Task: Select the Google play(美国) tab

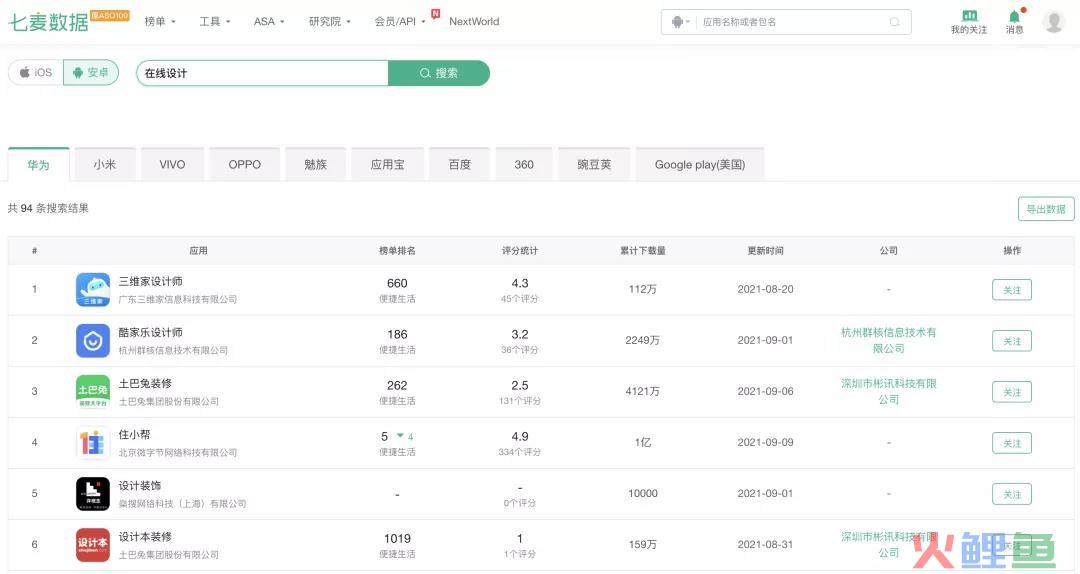Action: [x=700, y=165]
